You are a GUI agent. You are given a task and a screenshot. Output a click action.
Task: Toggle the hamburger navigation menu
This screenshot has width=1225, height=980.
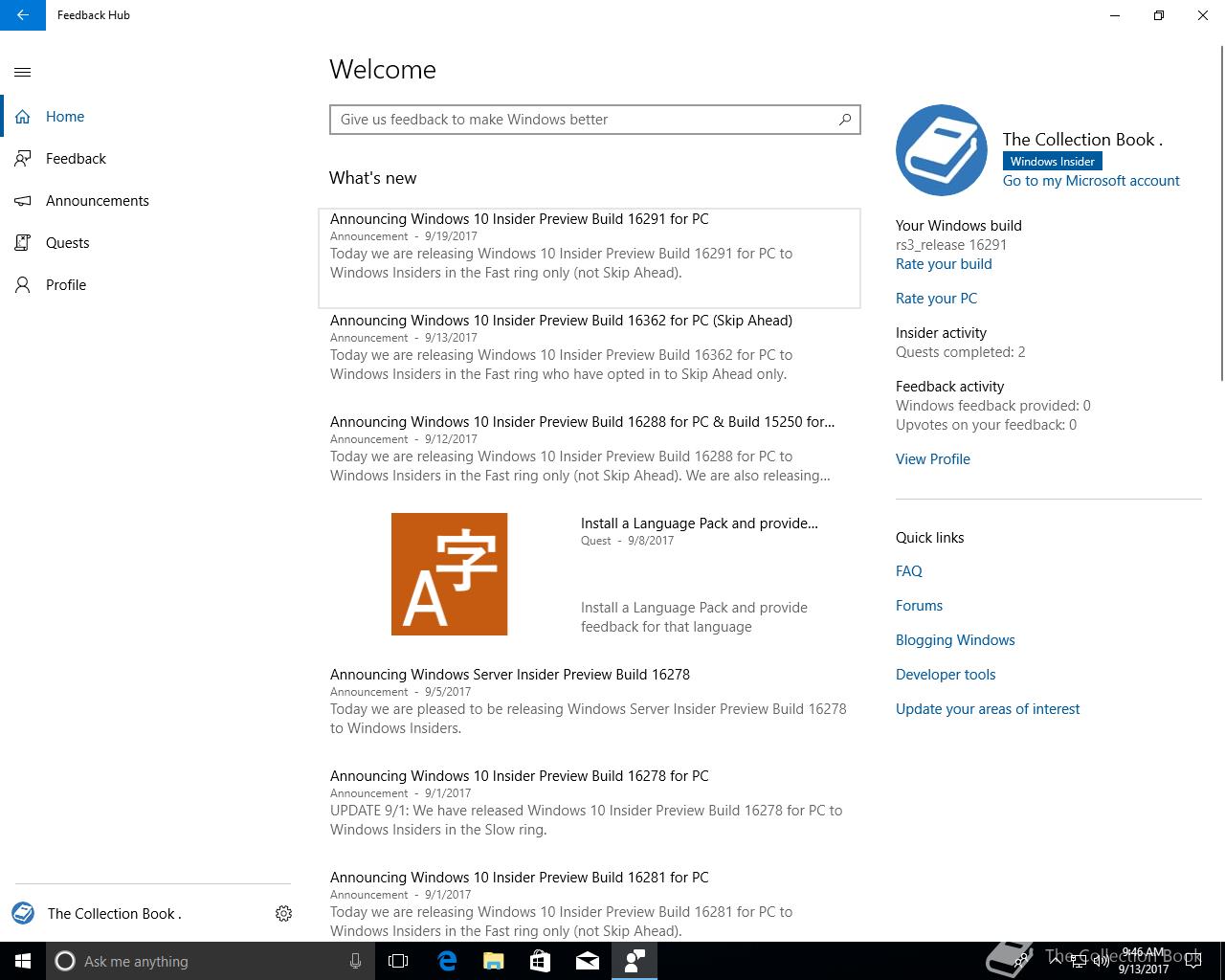(x=23, y=72)
